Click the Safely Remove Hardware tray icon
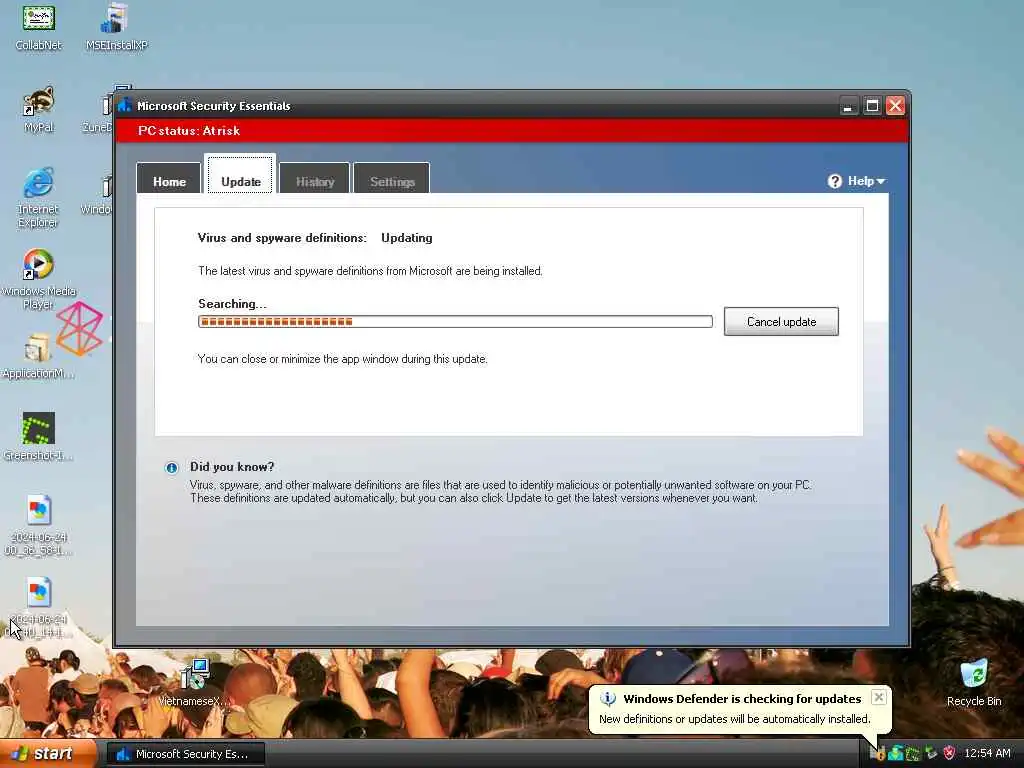The height and width of the screenshot is (768, 1024). [x=931, y=753]
